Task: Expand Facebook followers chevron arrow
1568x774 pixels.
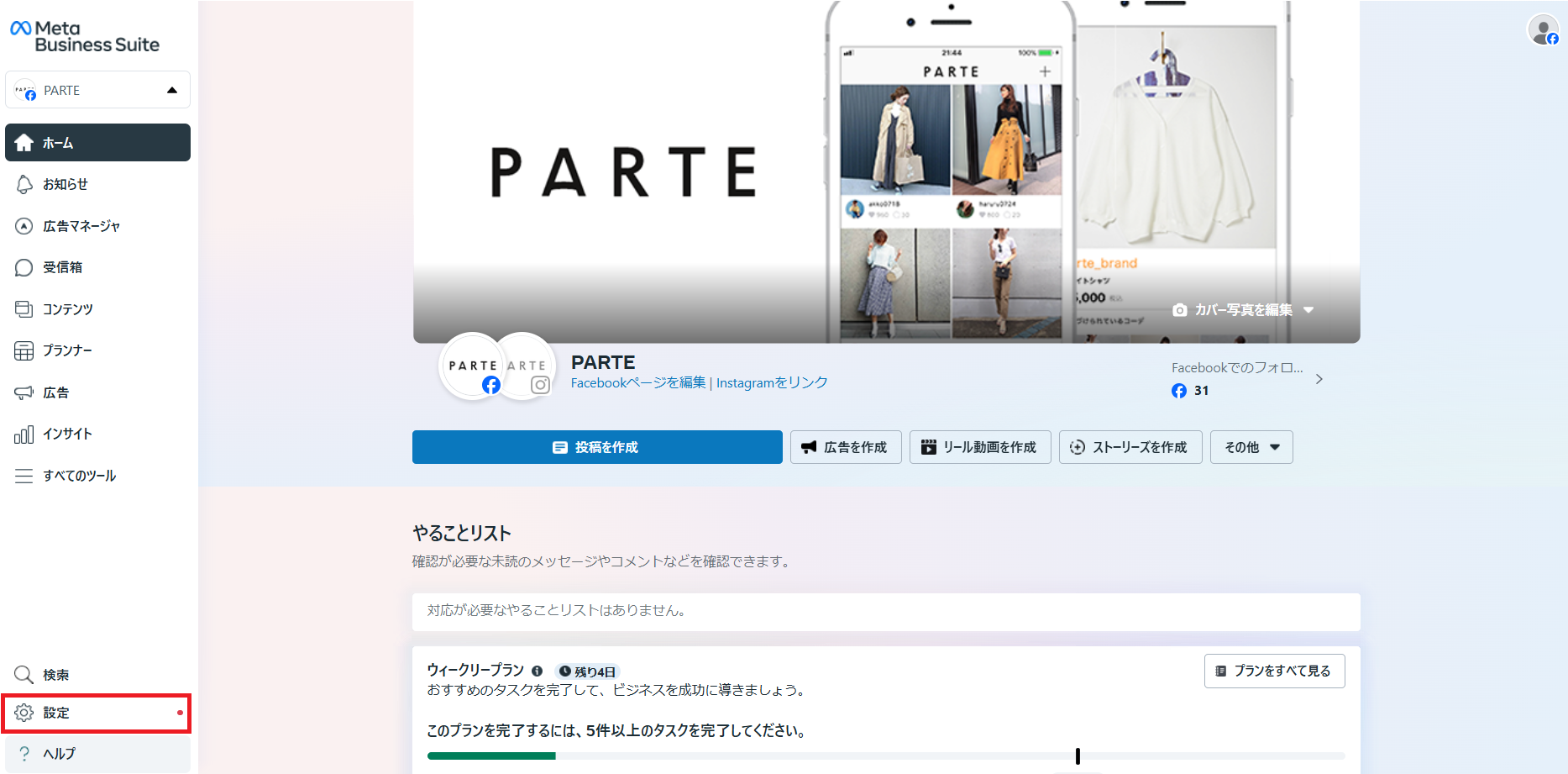Action: pyautogui.click(x=1319, y=379)
